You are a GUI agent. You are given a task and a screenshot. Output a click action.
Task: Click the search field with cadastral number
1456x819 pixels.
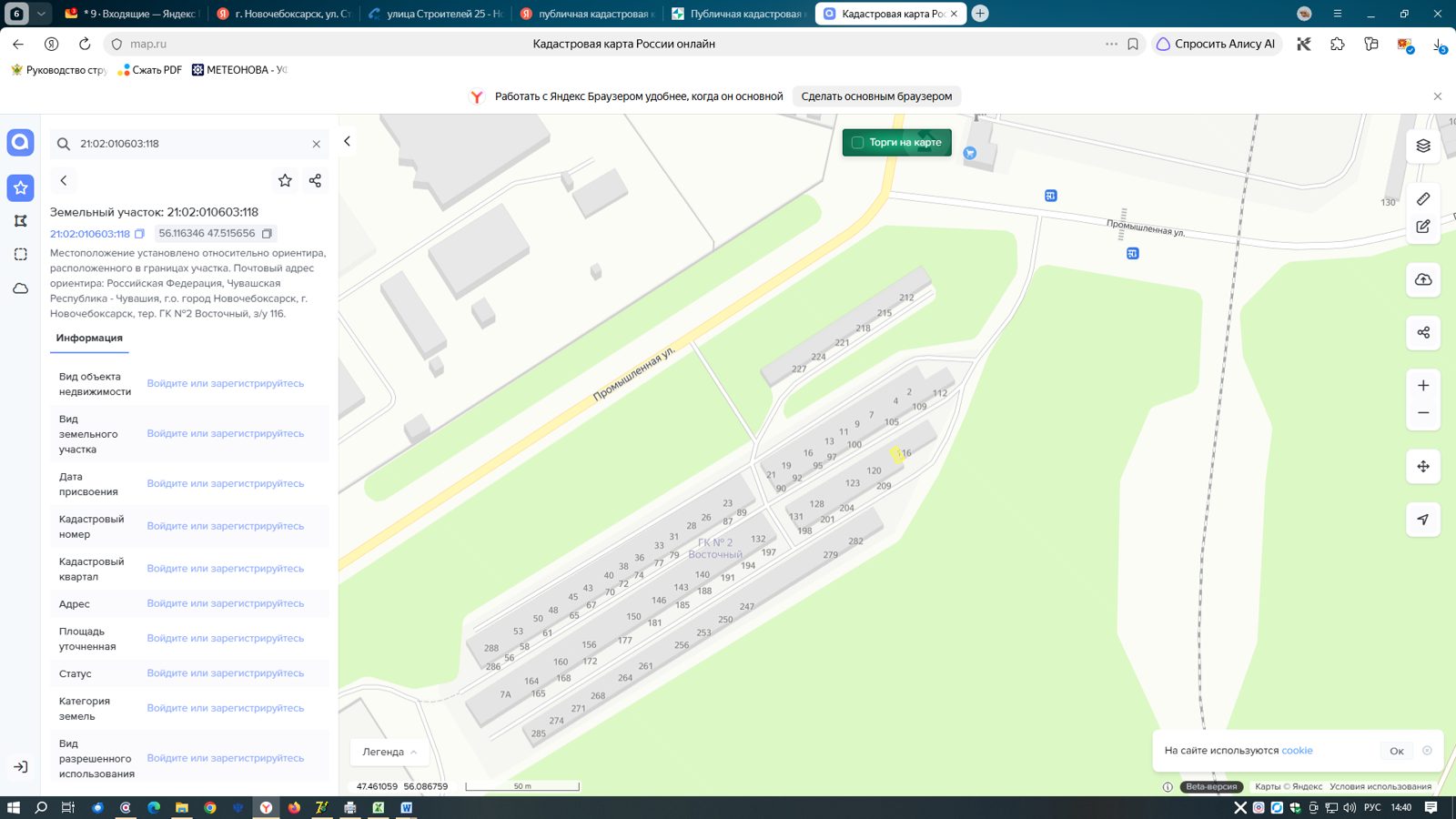pos(189,144)
